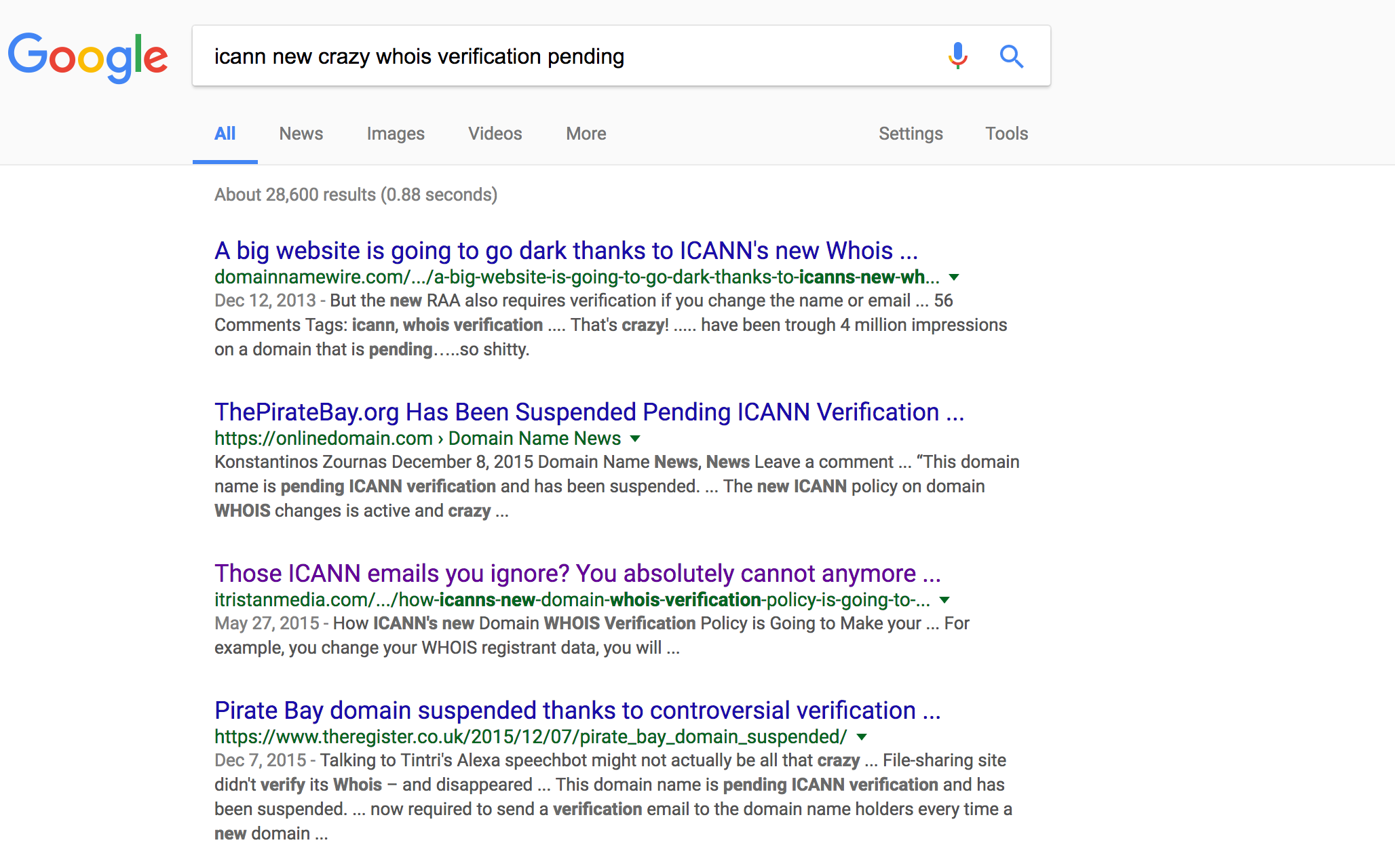Switch to the Videos tab
The height and width of the screenshot is (868, 1395).
click(x=495, y=134)
